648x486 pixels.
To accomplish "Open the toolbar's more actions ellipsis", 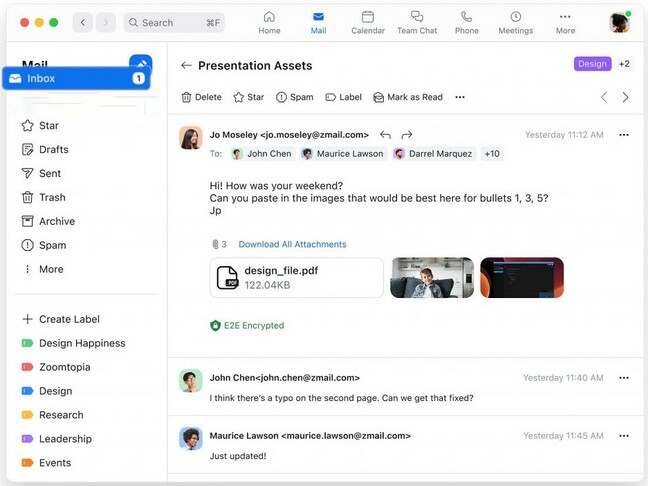I will (x=460, y=98).
